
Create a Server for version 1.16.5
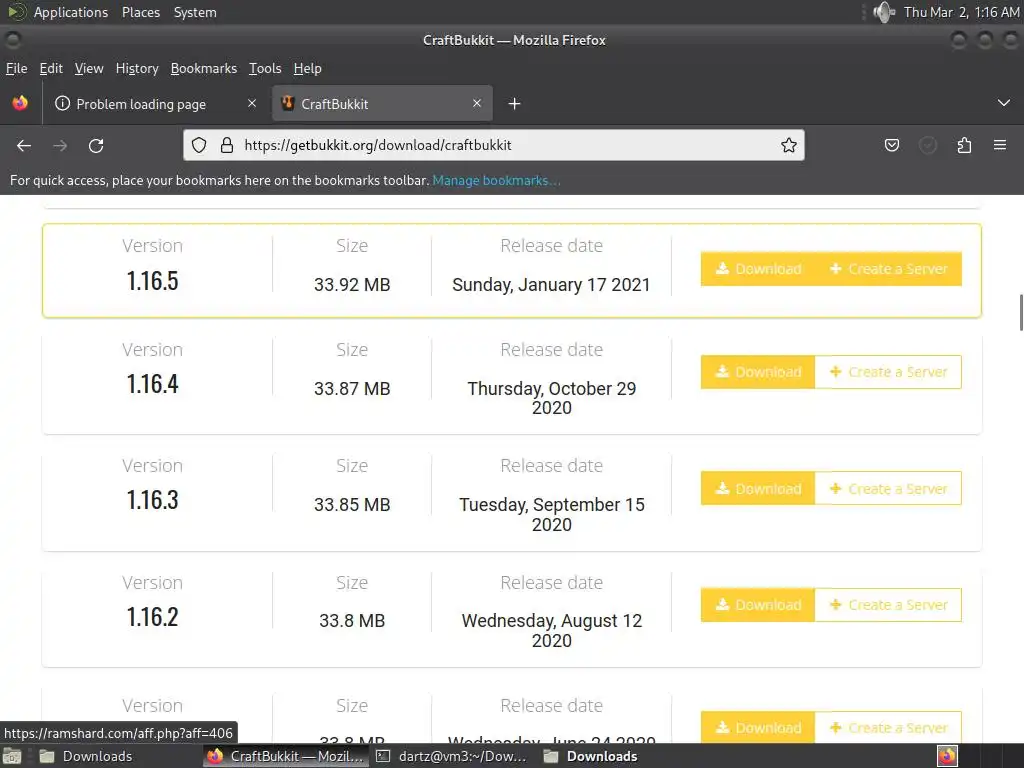coord(888,269)
